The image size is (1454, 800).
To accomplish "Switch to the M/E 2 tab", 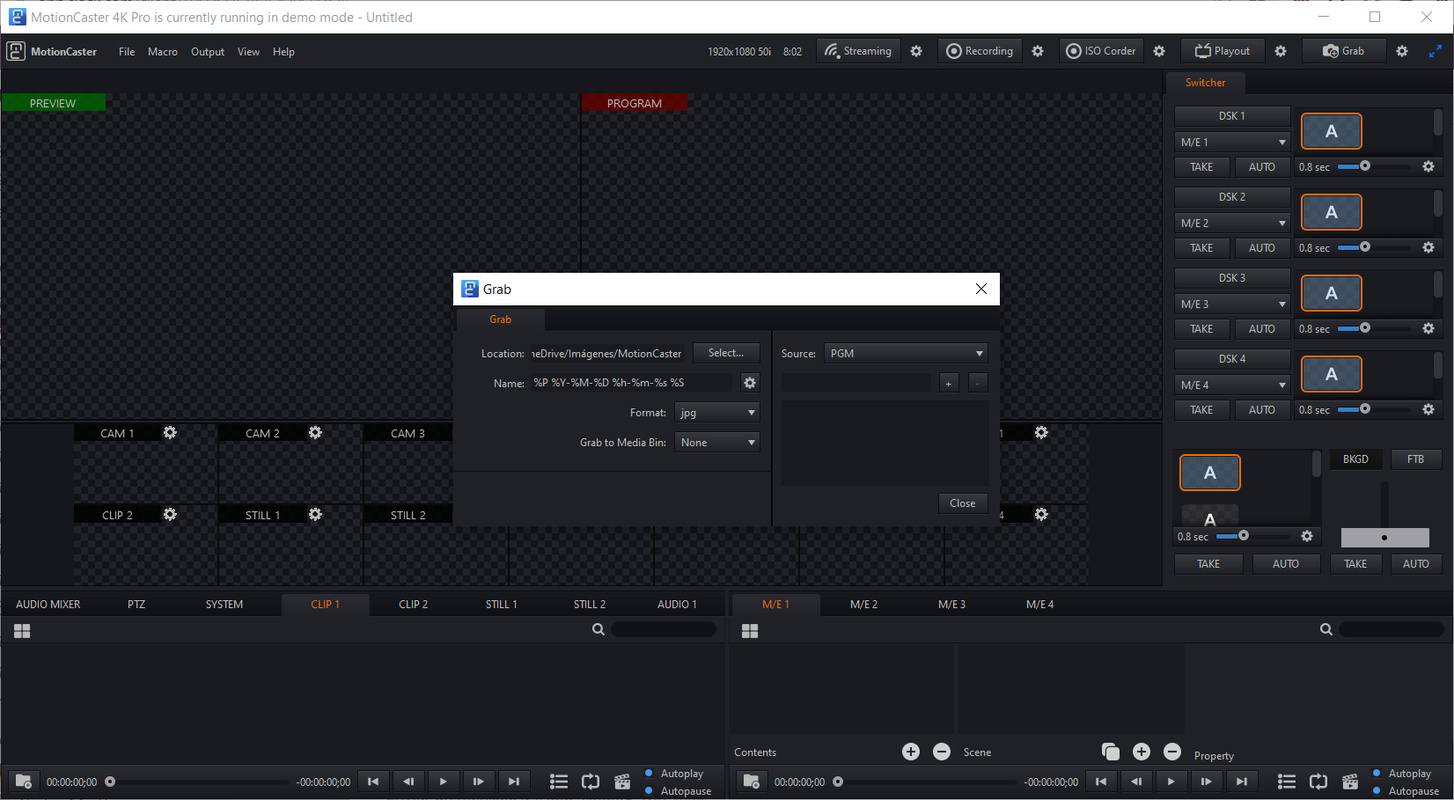I will click(864, 604).
